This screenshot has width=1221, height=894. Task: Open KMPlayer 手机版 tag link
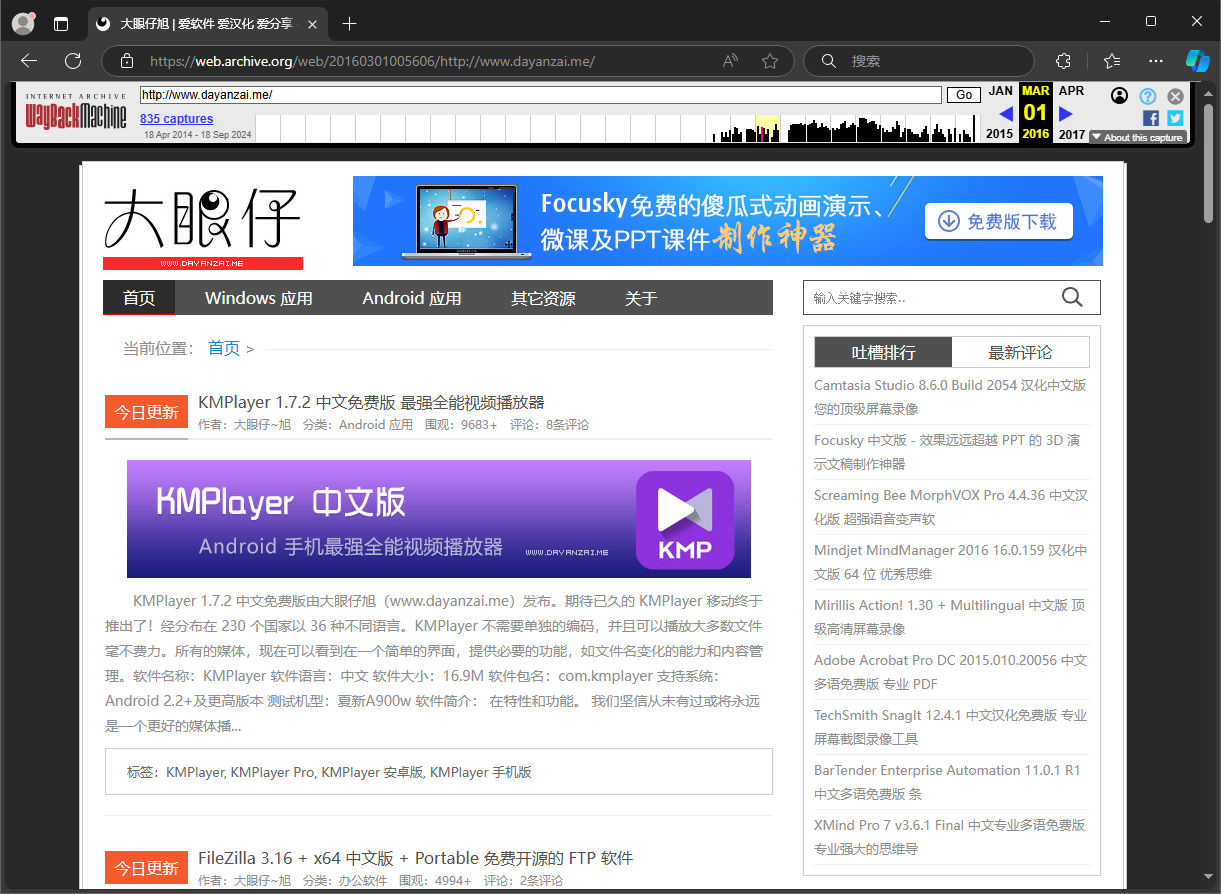tap(481, 772)
